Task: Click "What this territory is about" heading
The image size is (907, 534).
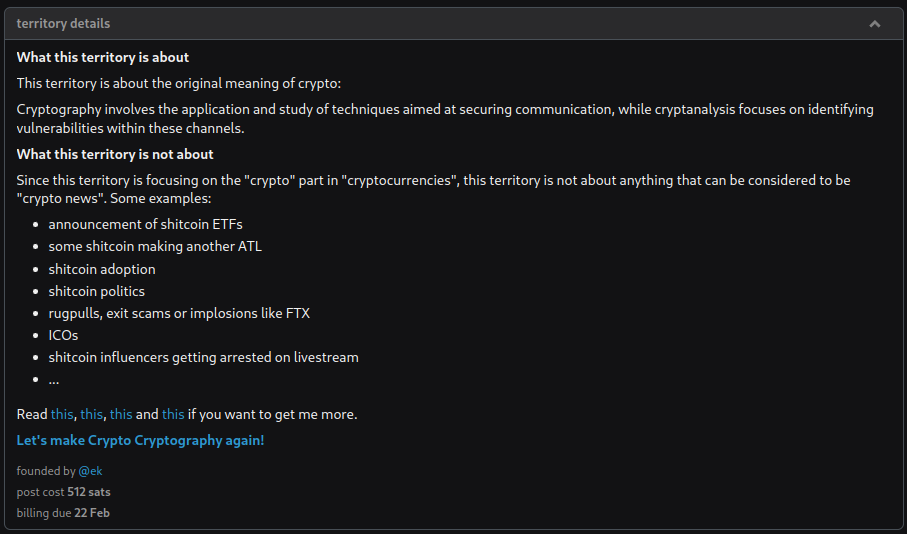Action: tap(103, 58)
